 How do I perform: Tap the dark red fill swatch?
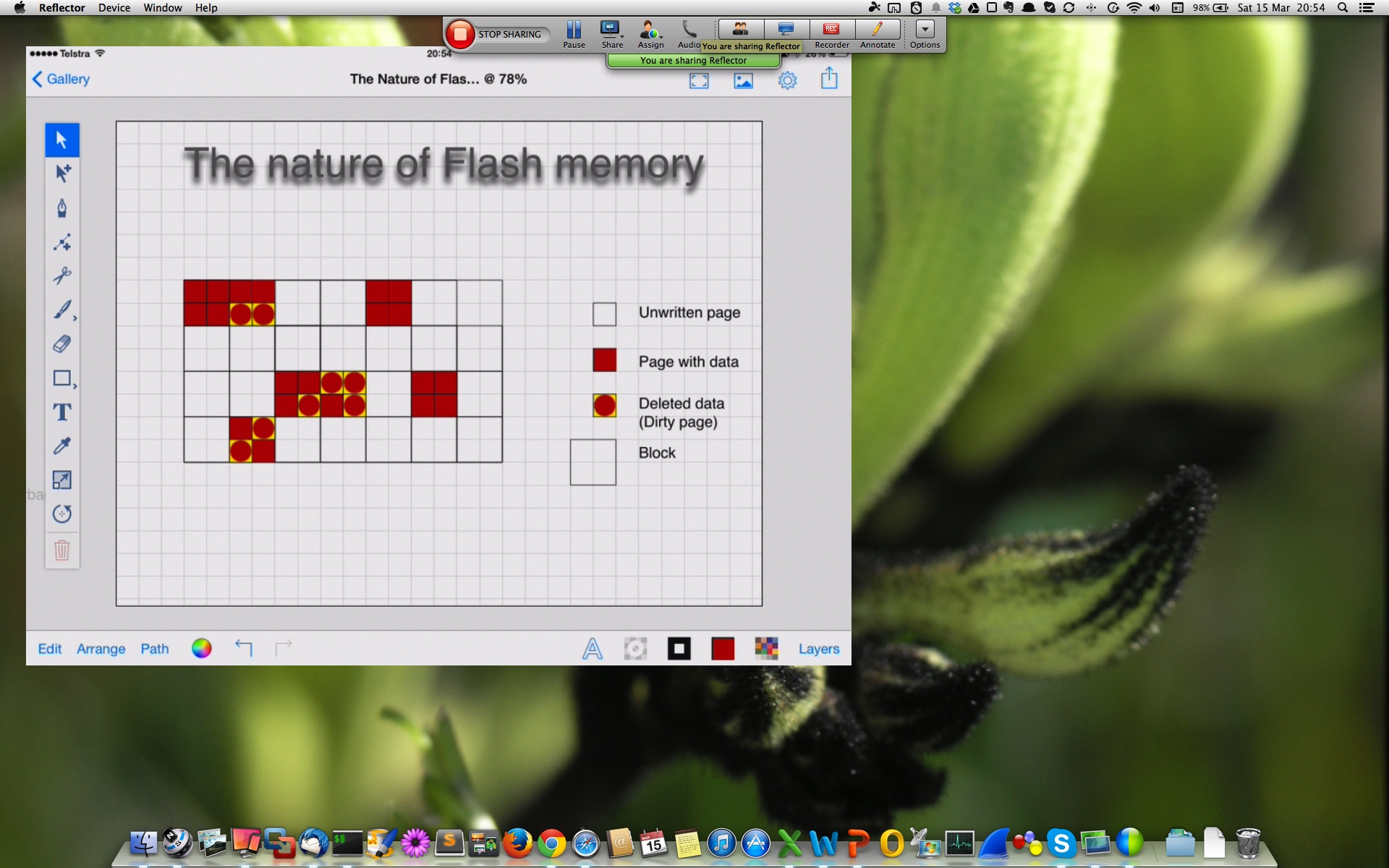(x=722, y=649)
